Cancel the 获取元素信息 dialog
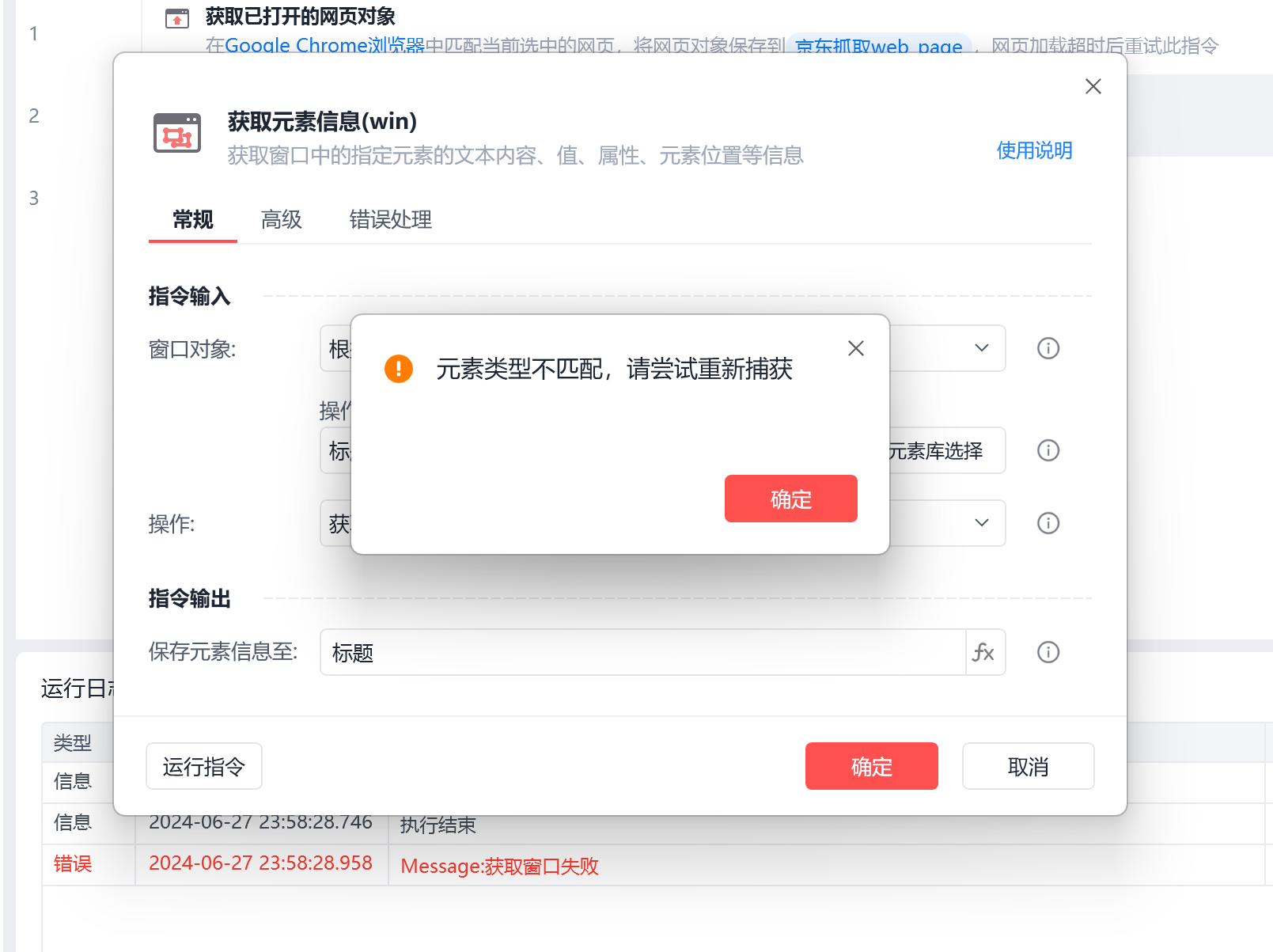 pyautogui.click(x=1029, y=766)
